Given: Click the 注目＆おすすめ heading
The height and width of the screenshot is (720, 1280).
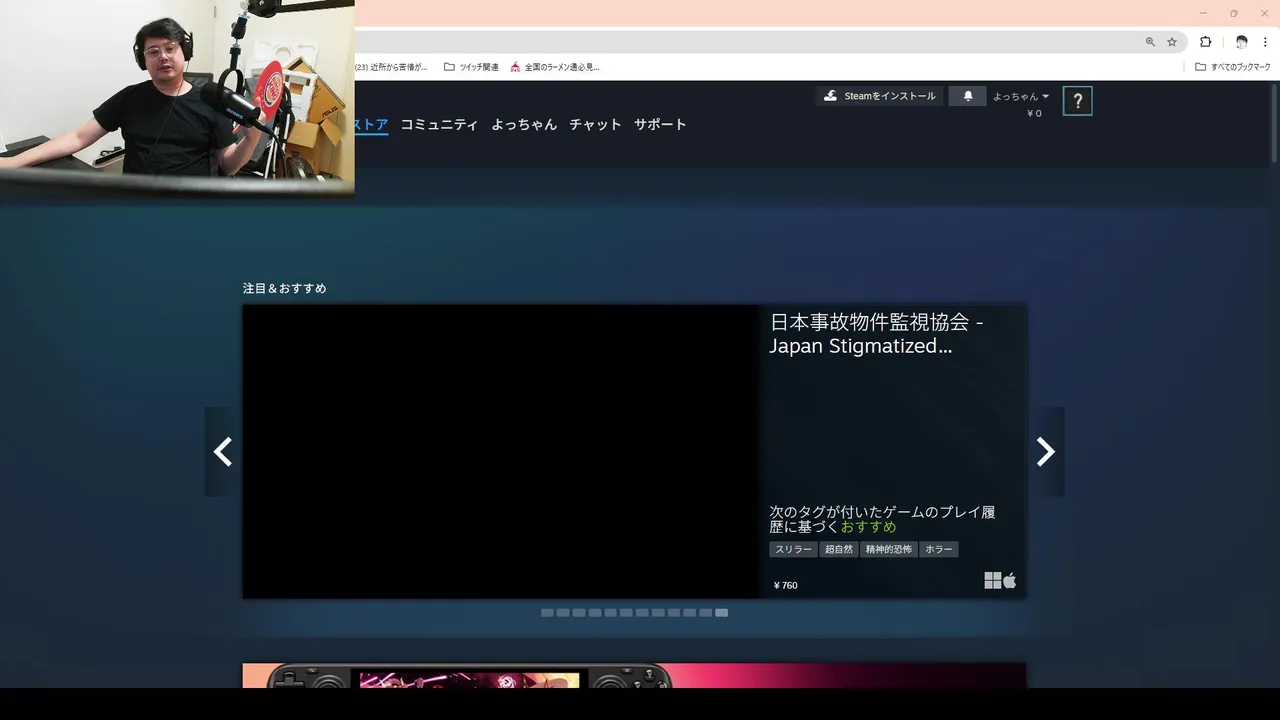Looking at the screenshot, I should pos(285,288).
